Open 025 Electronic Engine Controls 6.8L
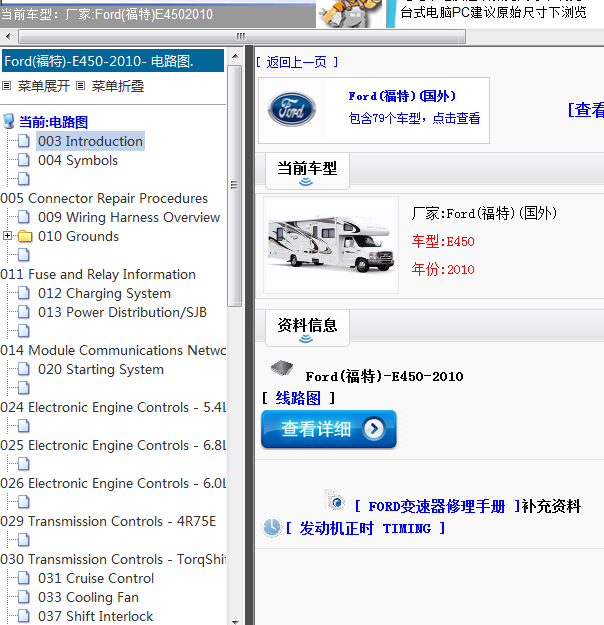 (113, 445)
